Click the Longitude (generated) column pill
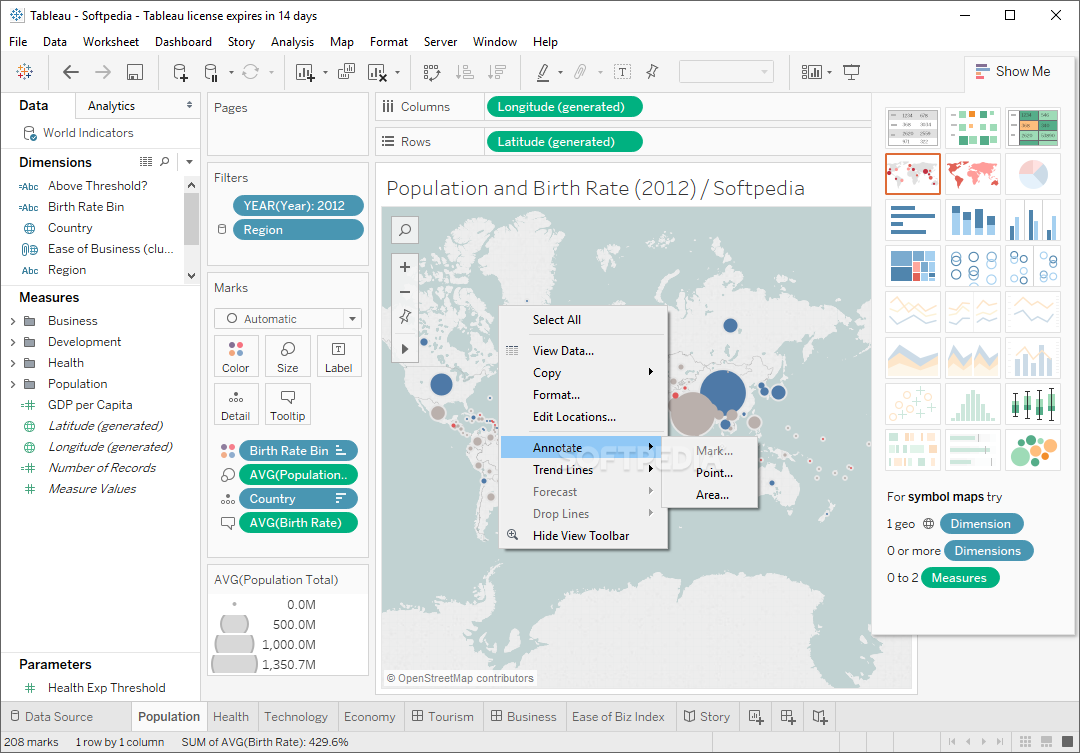This screenshot has width=1080, height=753. point(564,107)
